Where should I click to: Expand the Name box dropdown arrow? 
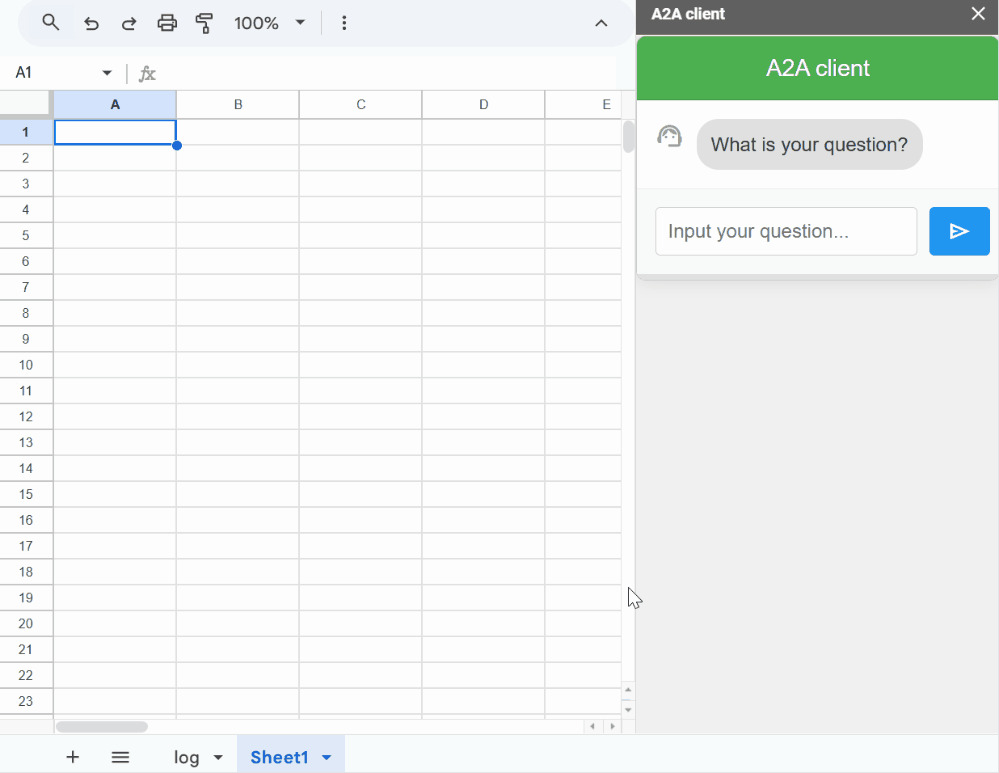tap(107, 73)
